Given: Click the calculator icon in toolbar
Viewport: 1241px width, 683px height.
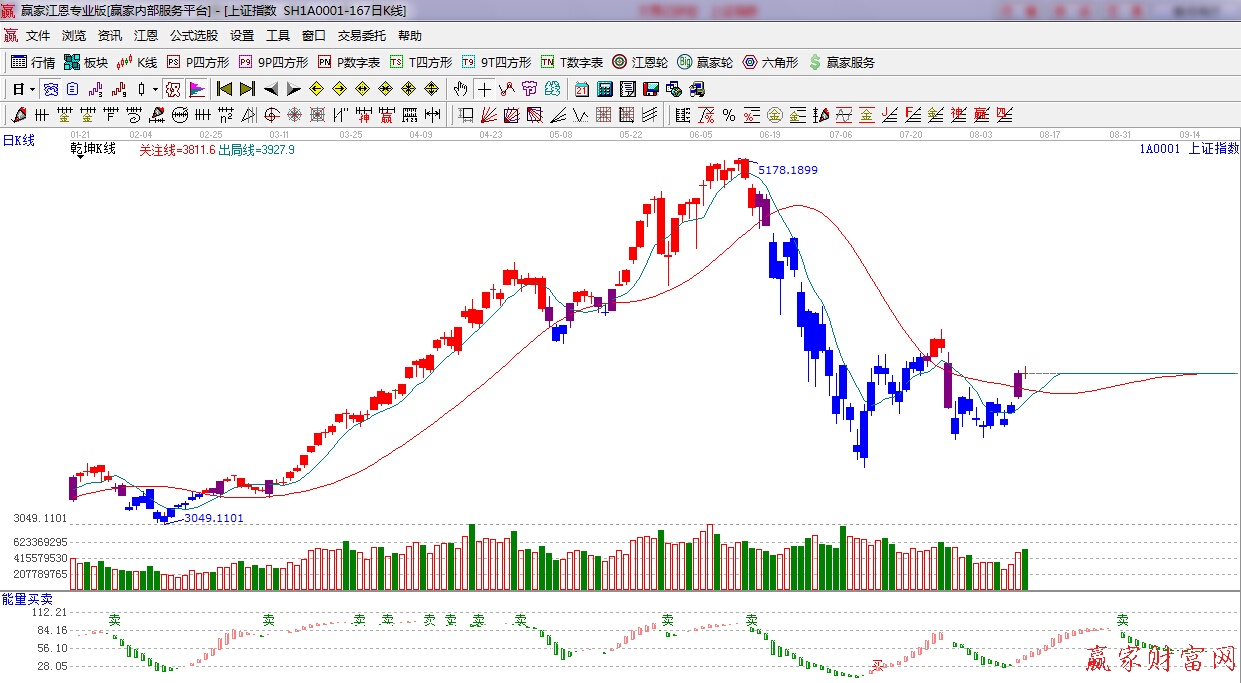Looking at the screenshot, I should tap(604, 89).
